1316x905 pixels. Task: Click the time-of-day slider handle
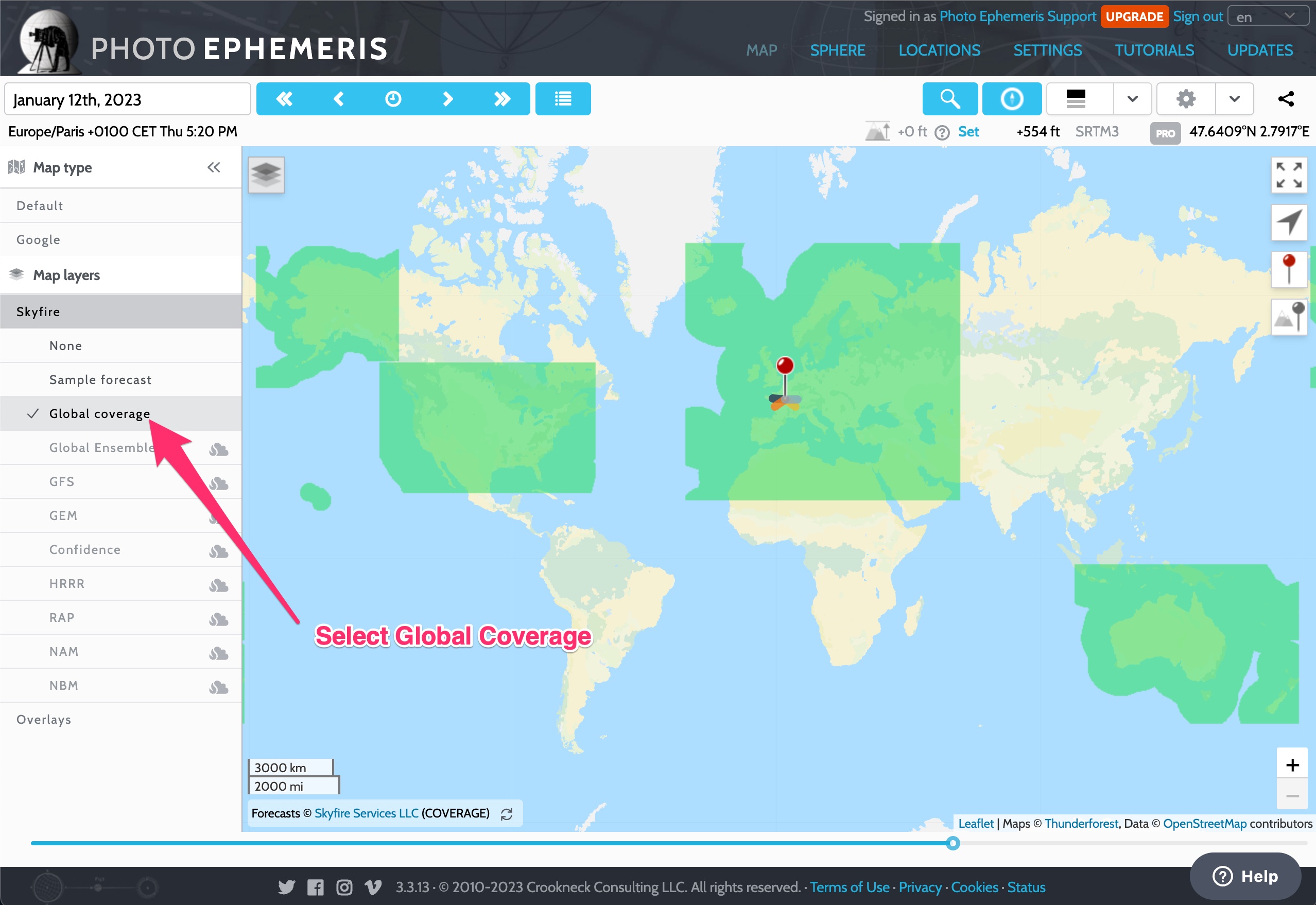coord(953,843)
